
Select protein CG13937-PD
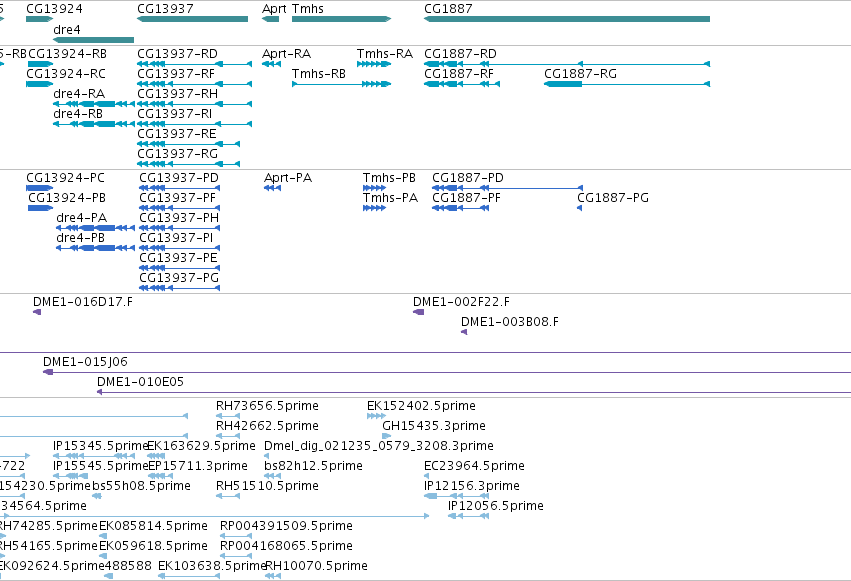(x=180, y=188)
